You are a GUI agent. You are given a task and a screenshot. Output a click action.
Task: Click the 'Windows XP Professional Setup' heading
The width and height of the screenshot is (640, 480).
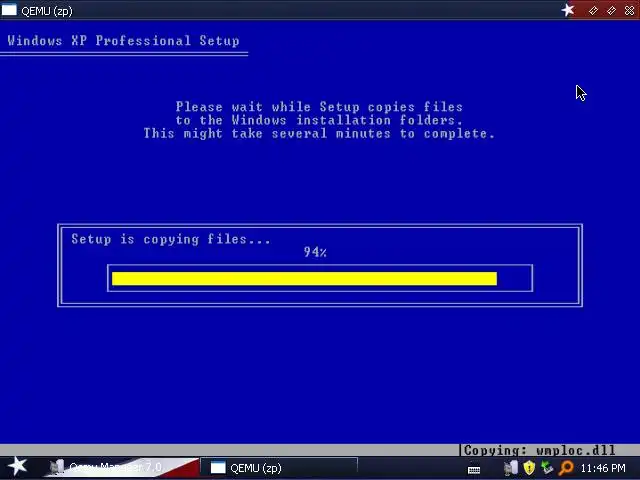coord(123,40)
